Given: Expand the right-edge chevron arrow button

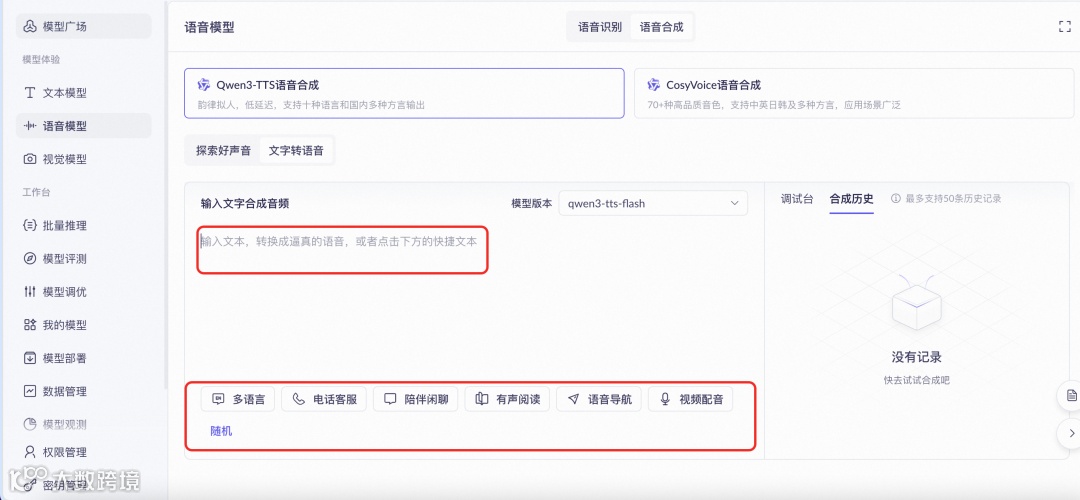Looking at the screenshot, I should tap(1070, 433).
